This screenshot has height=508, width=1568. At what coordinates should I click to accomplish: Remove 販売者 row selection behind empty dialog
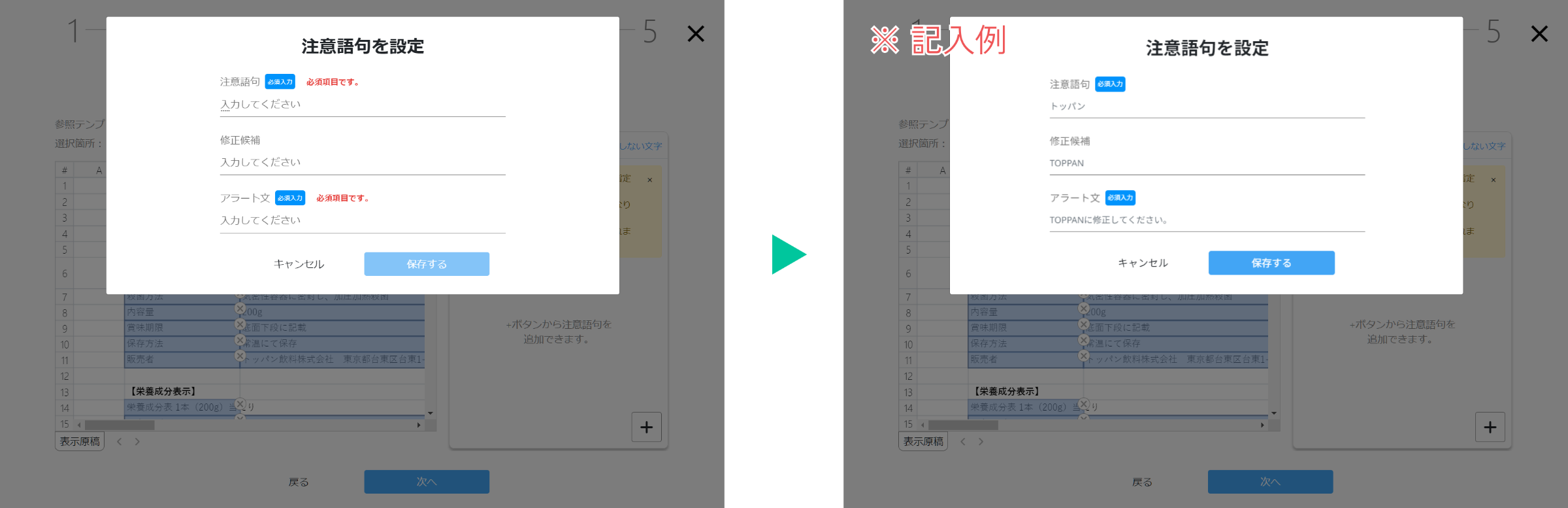[x=240, y=356]
